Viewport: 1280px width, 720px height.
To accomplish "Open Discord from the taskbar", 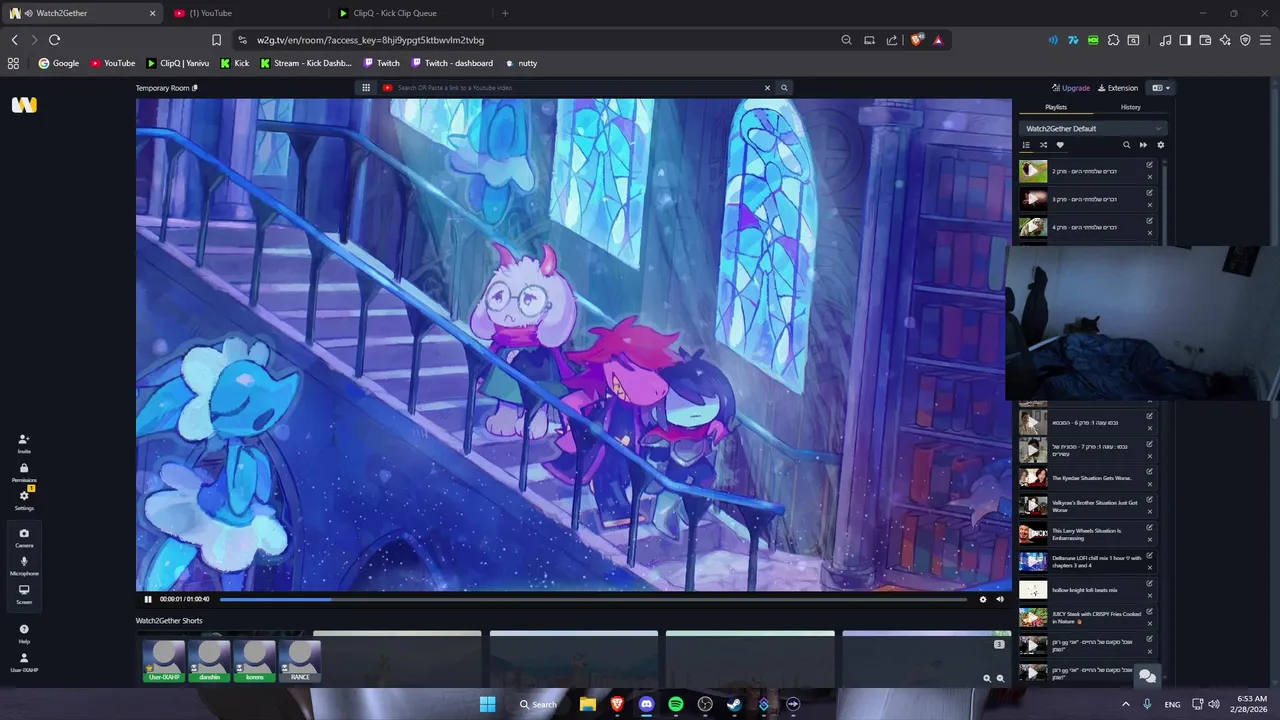I will [x=646, y=704].
